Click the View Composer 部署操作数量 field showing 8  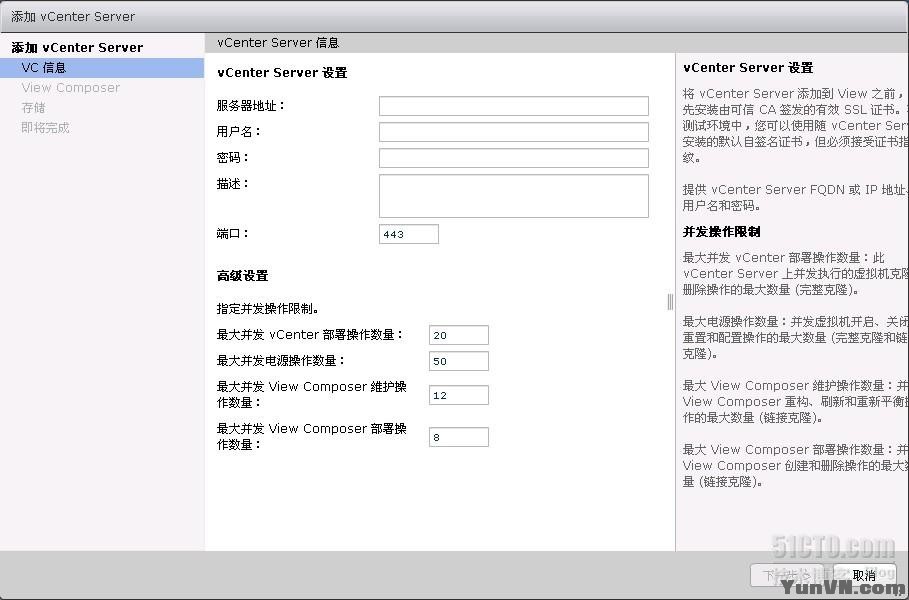[459, 437]
